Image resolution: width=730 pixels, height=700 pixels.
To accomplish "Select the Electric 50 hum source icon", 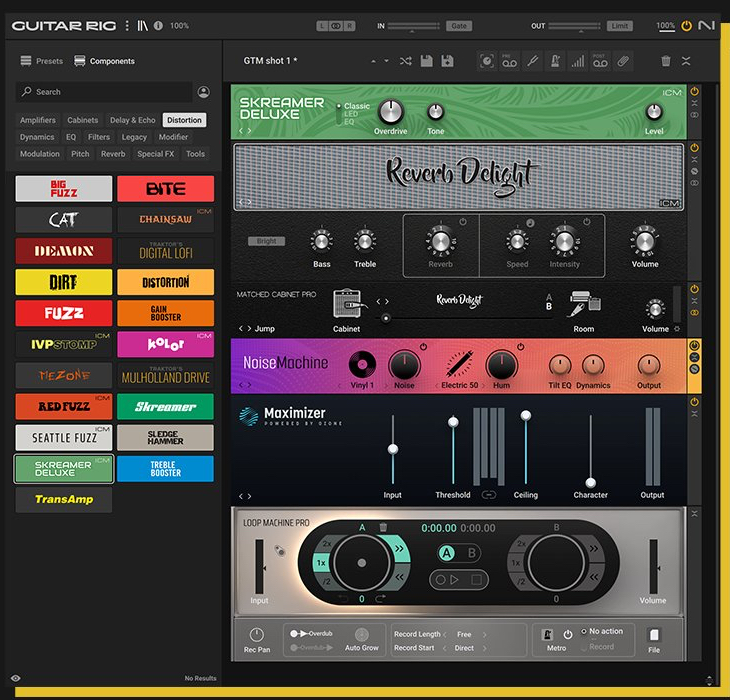I will (x=460, y=363).
